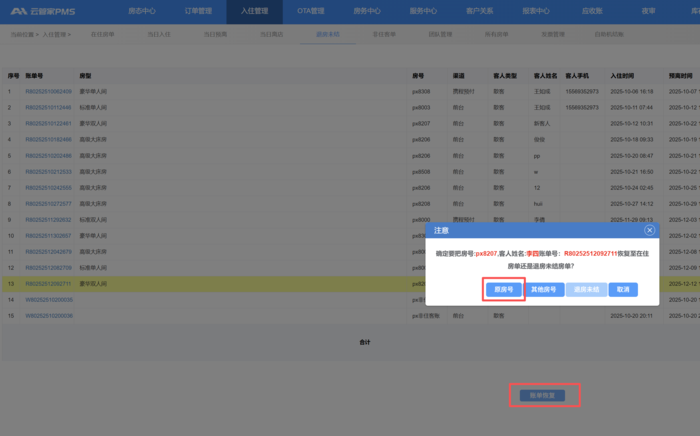This screenshot has height=436, width=700.
Task: Click the 账单号 column header
Action: (36, 75)
